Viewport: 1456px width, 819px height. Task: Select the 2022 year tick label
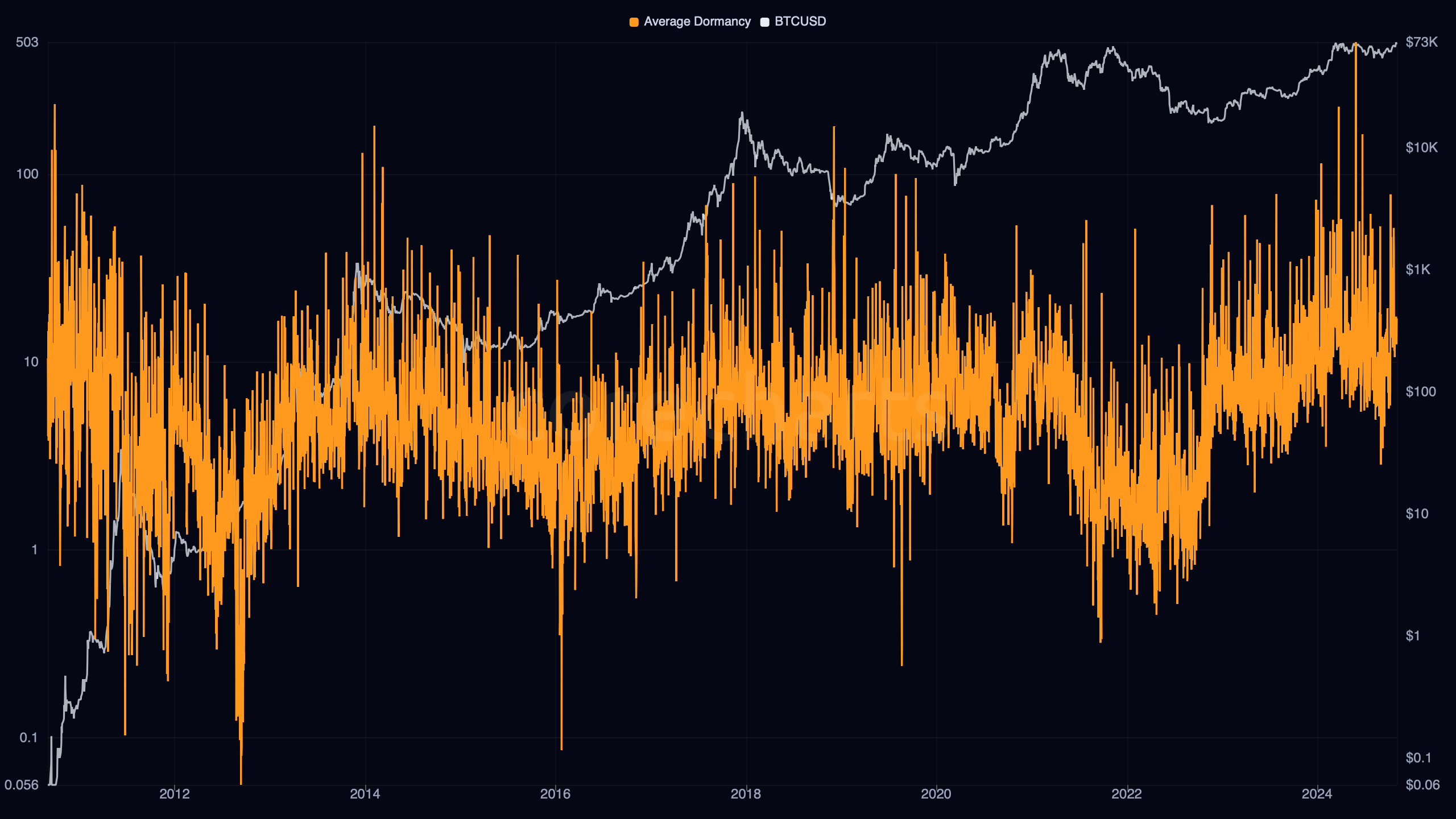pyautogui.click(x=1126, y=794)
